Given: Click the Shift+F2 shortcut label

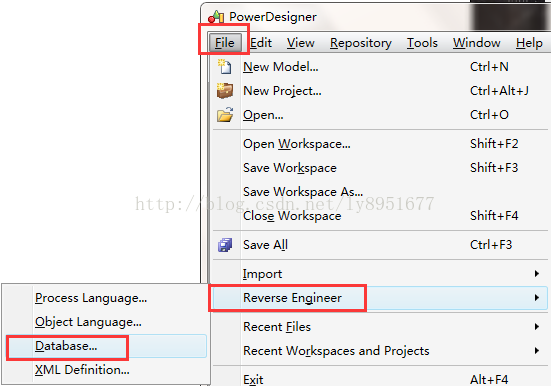Looking at the screenshot, I should click(x=494, y=144).
